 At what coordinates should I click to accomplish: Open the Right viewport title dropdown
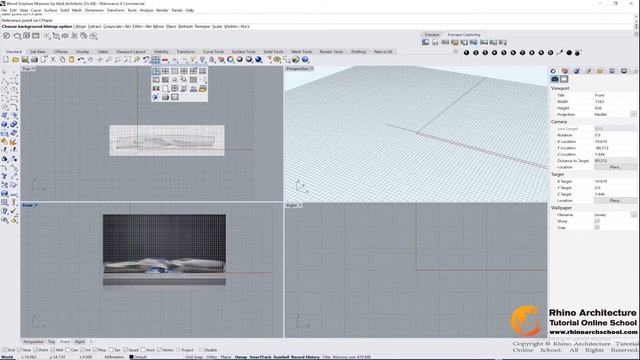[x=300, y=205]
